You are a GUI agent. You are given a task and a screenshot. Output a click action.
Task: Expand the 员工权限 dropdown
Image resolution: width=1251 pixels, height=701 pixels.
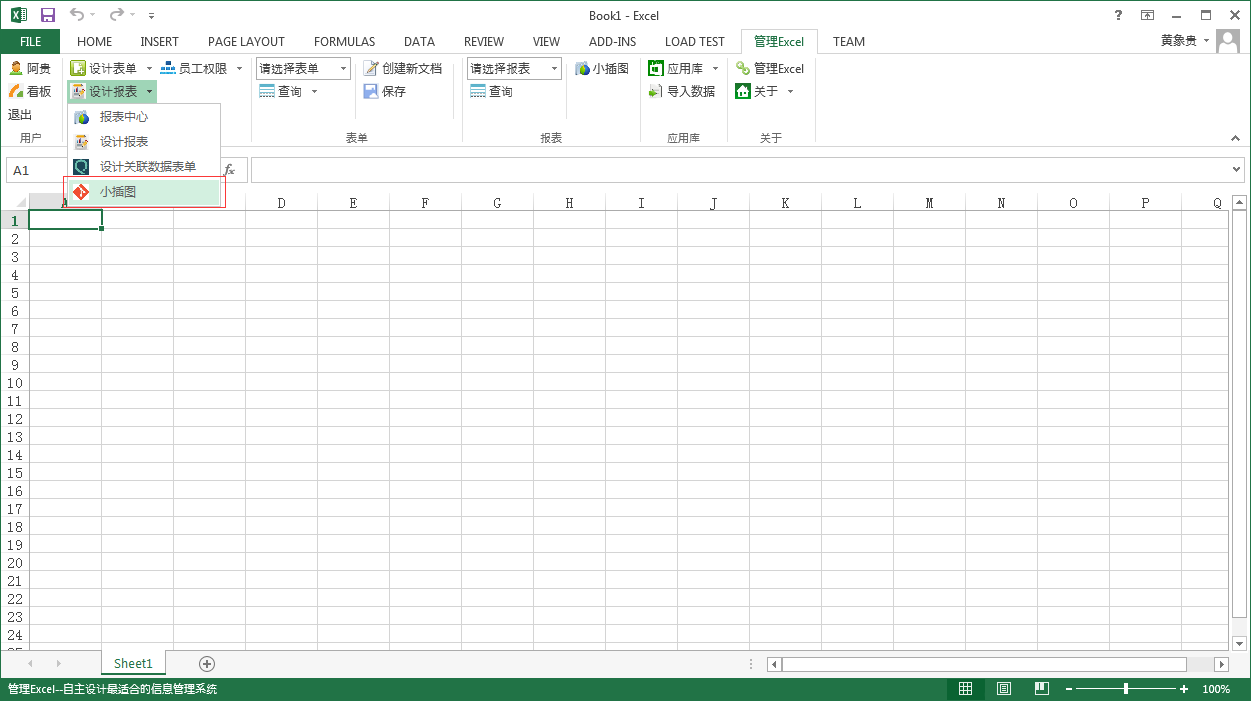click(239, 68)
